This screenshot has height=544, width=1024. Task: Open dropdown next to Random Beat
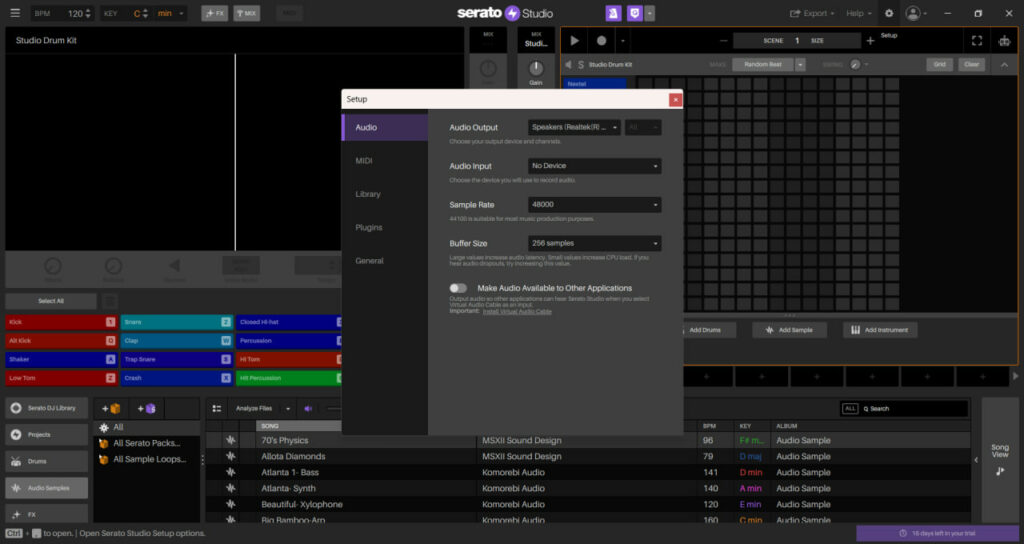[800, 65]
